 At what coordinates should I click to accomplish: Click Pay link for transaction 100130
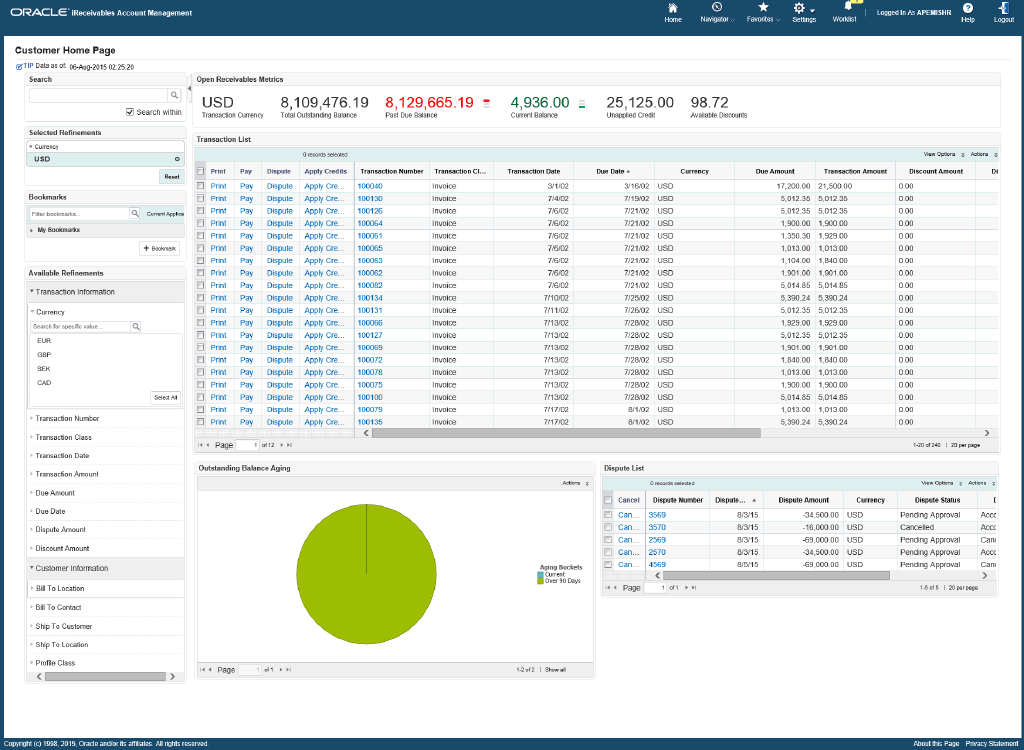point(246,199)
